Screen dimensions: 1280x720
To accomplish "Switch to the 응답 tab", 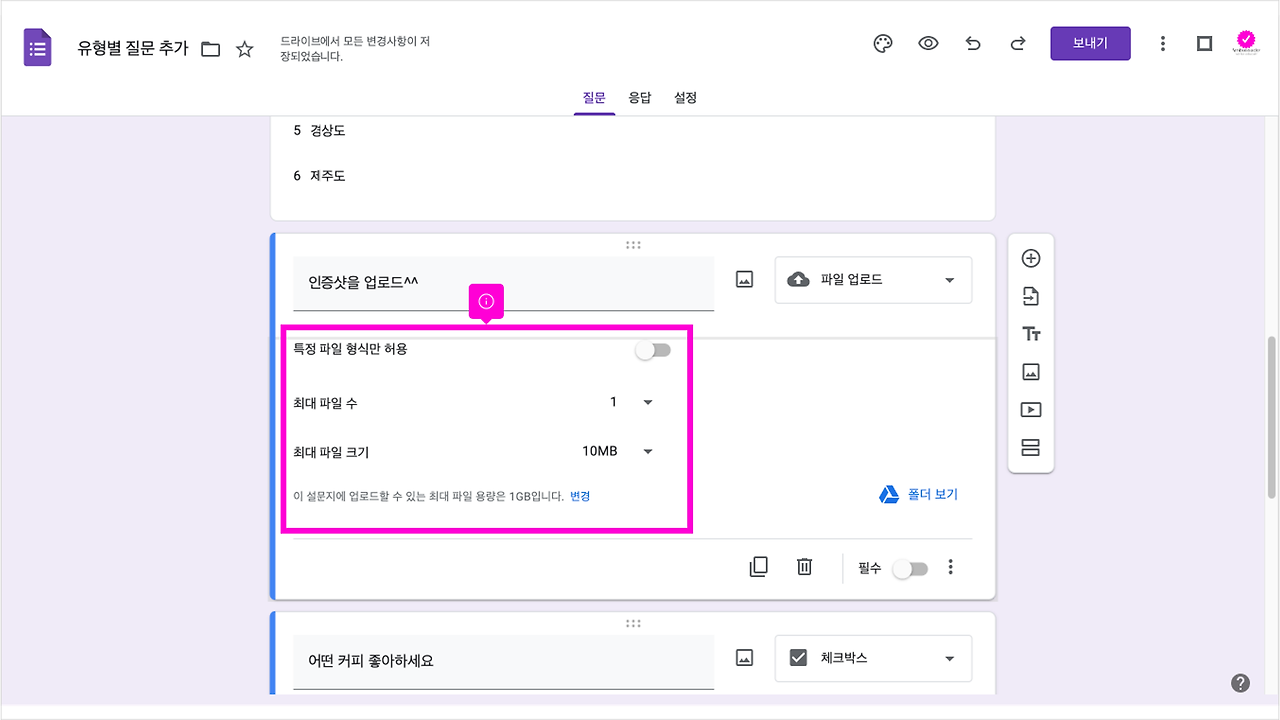I will tap(640, 97).
